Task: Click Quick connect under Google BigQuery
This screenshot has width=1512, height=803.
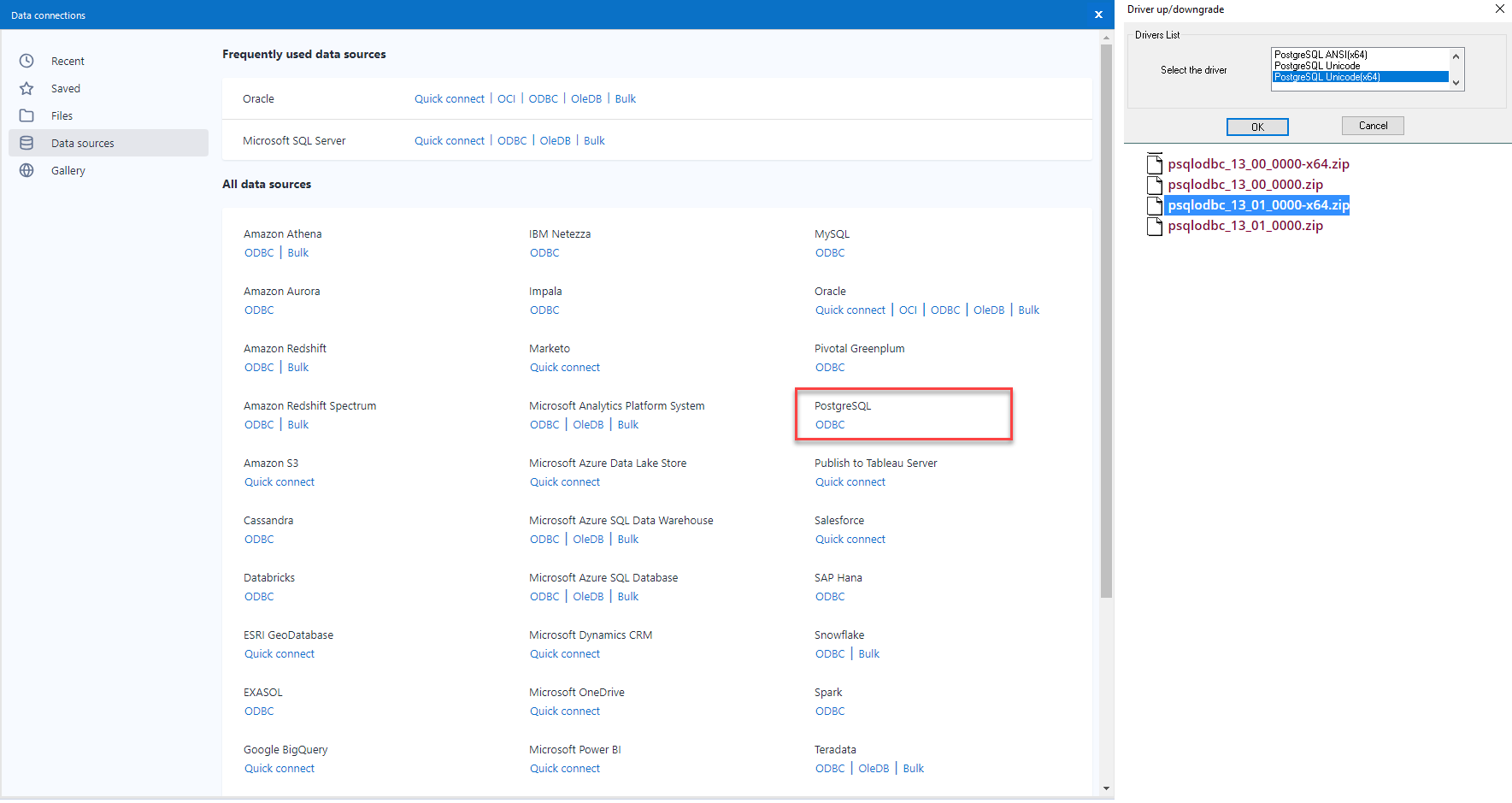Action: 279,769
